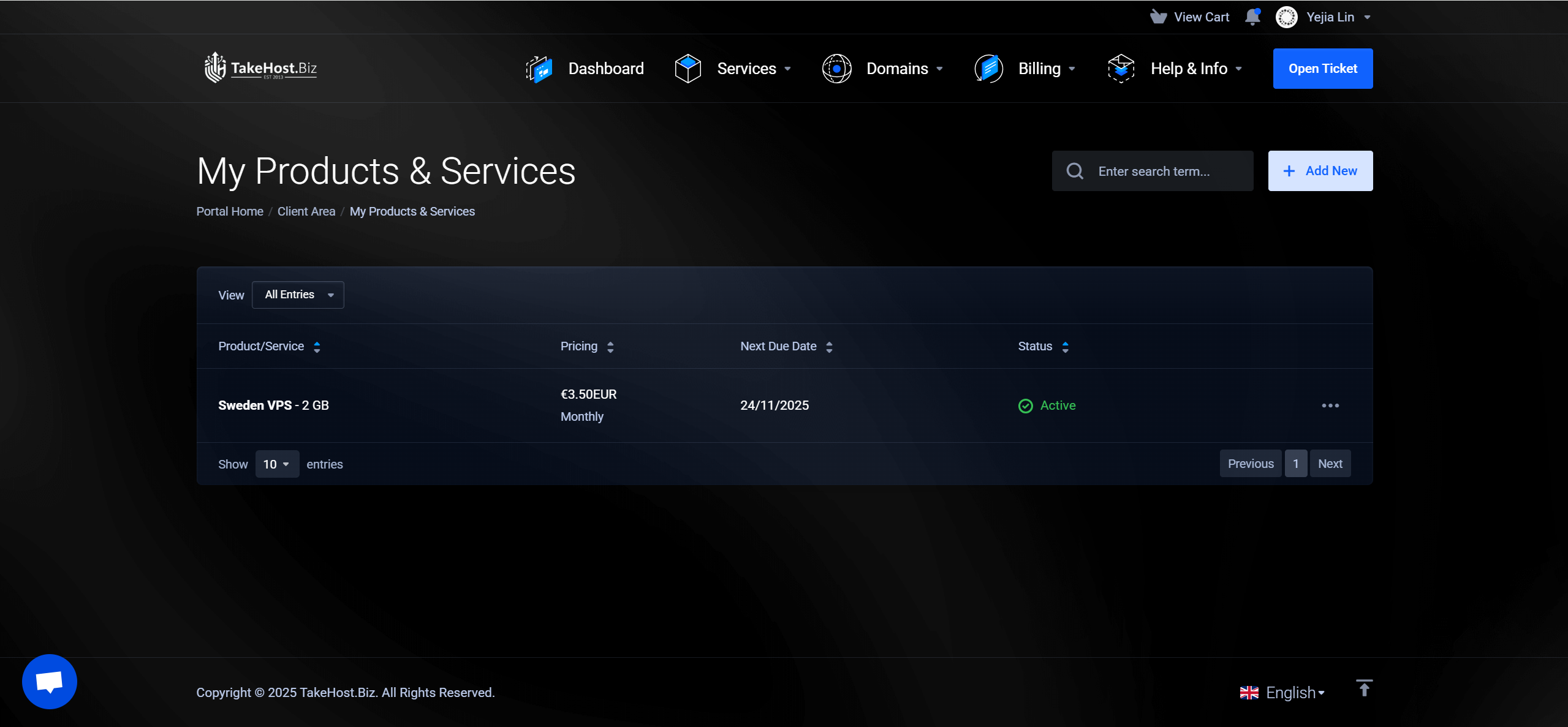
Task: Click the back-to-top arrow icon
Action: point(1364,688)
